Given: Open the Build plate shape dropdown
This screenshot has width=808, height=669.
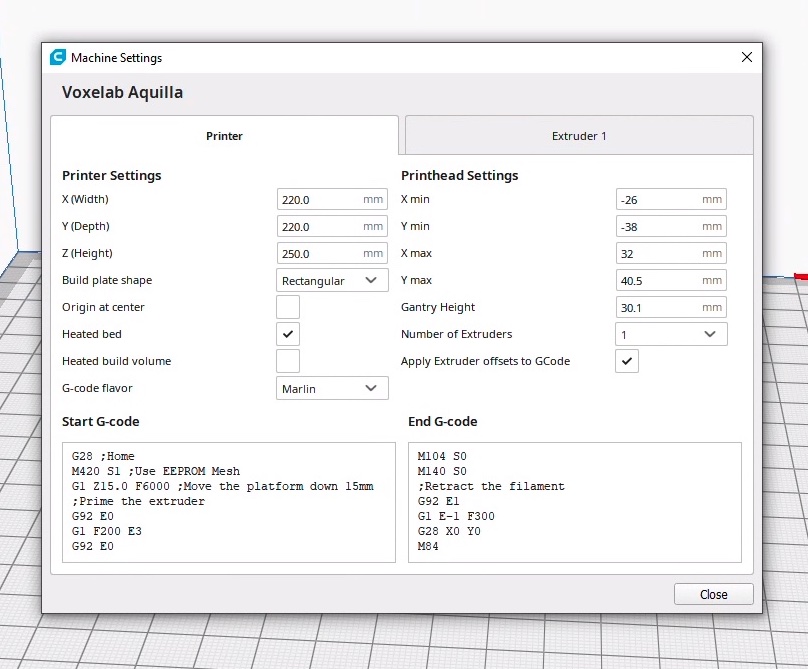Looking at the screenshot, I should 332,280.
